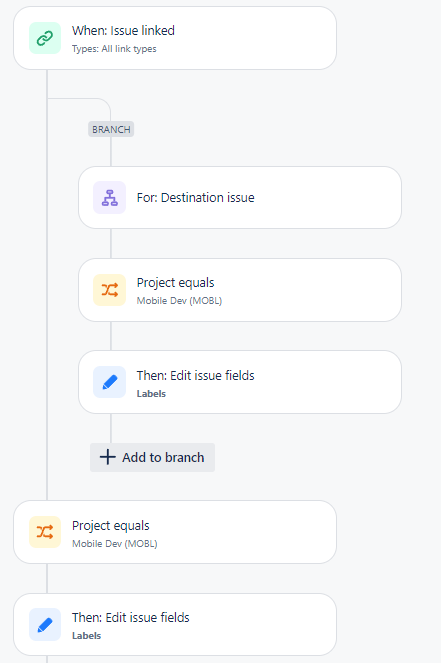
Task: Click the green link icon on the trigger card
Action: point(45,38)
